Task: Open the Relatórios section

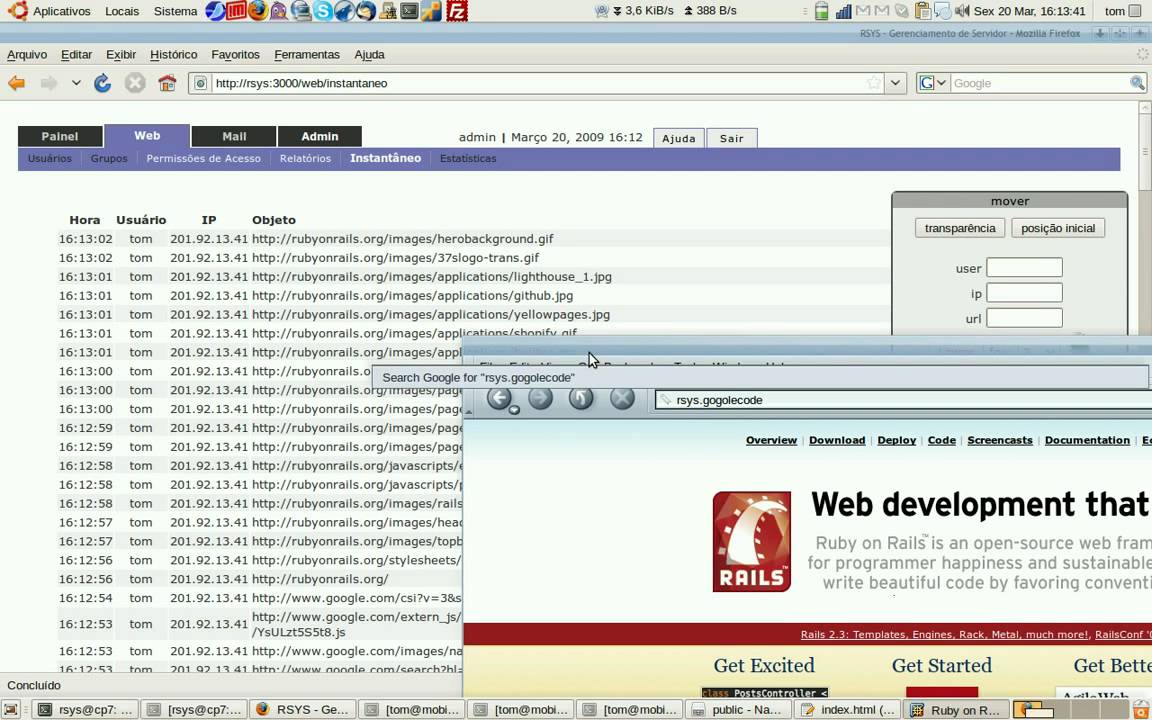Action: [x=306, y=159]
